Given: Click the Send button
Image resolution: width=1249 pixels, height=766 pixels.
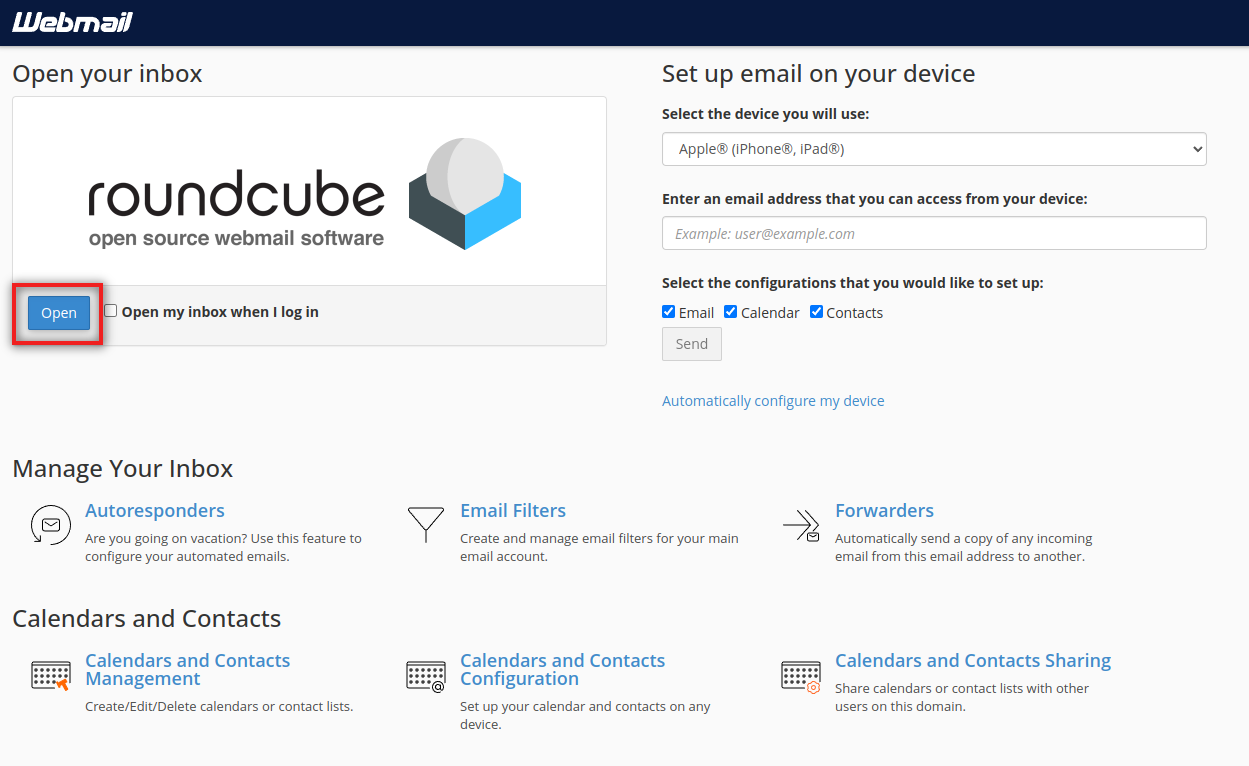Looking at the screenshot, I should point(692,344).
